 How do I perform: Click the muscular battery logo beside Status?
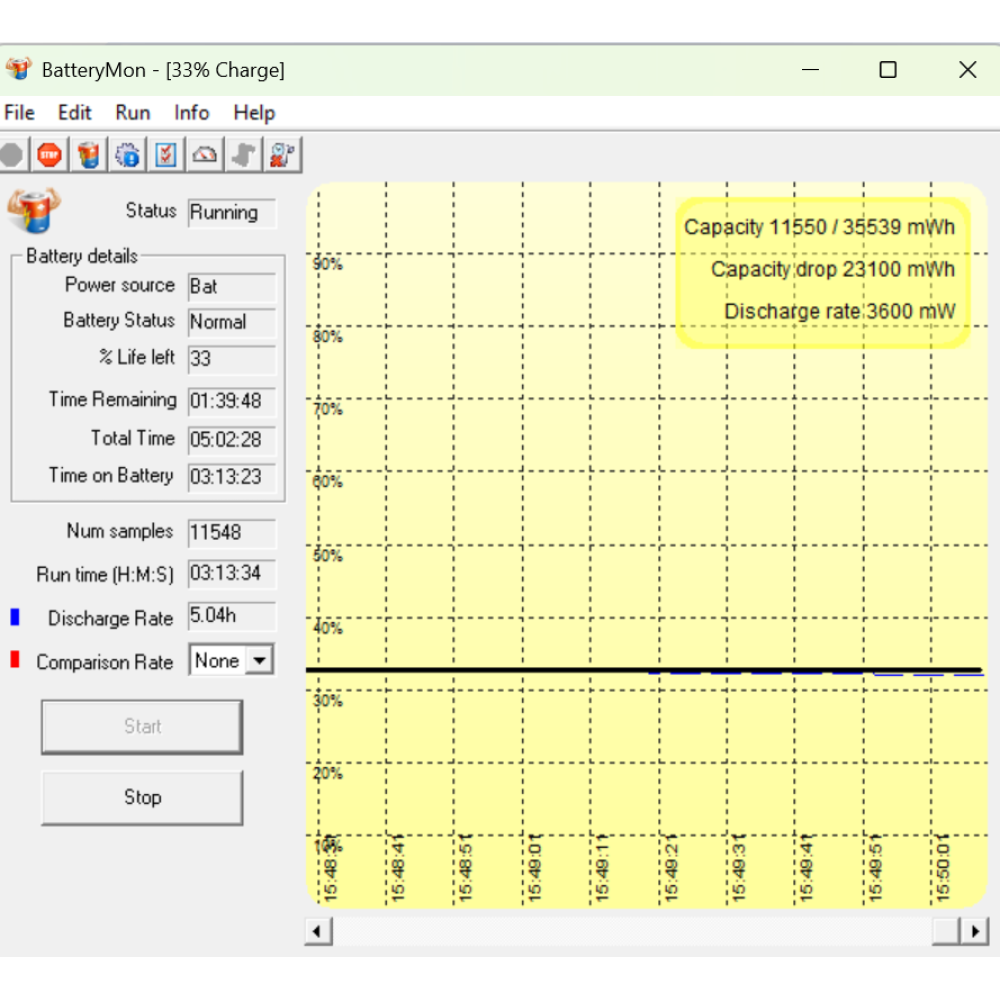click(x=33, y=209)
